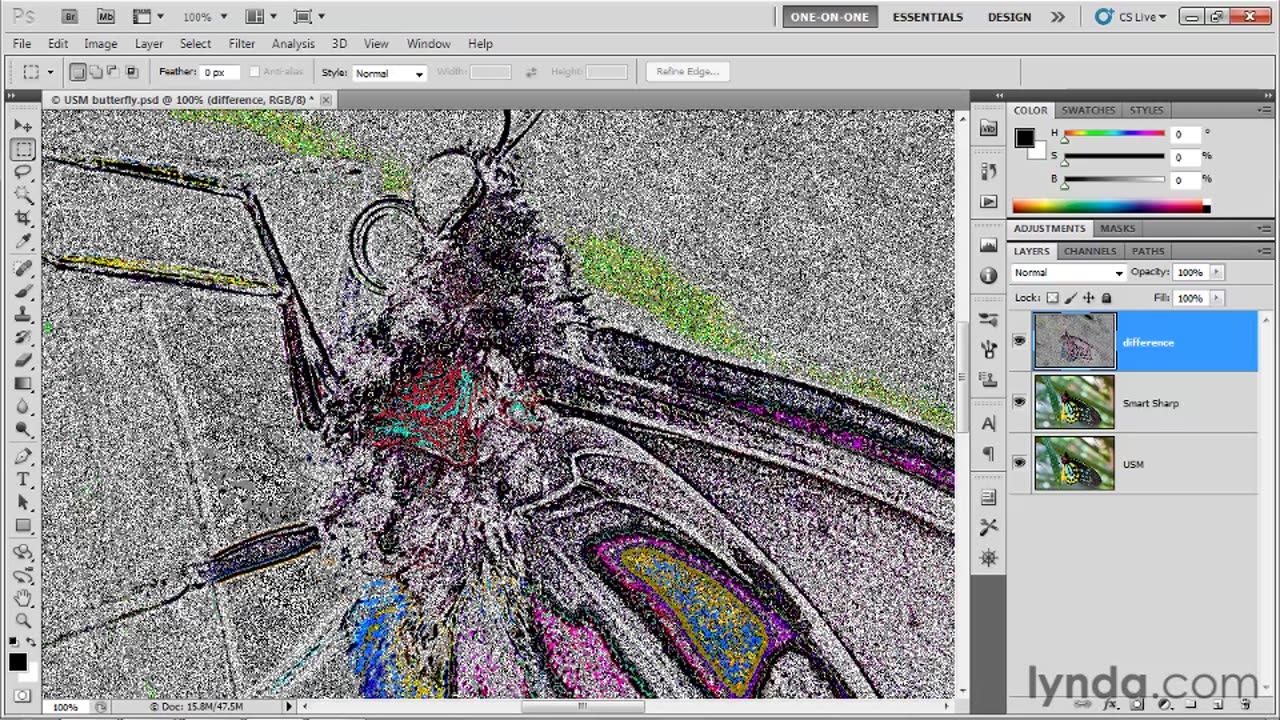Open the layer blend mode dropdown
1280x720 pixels.
(x=1068, y=273)
